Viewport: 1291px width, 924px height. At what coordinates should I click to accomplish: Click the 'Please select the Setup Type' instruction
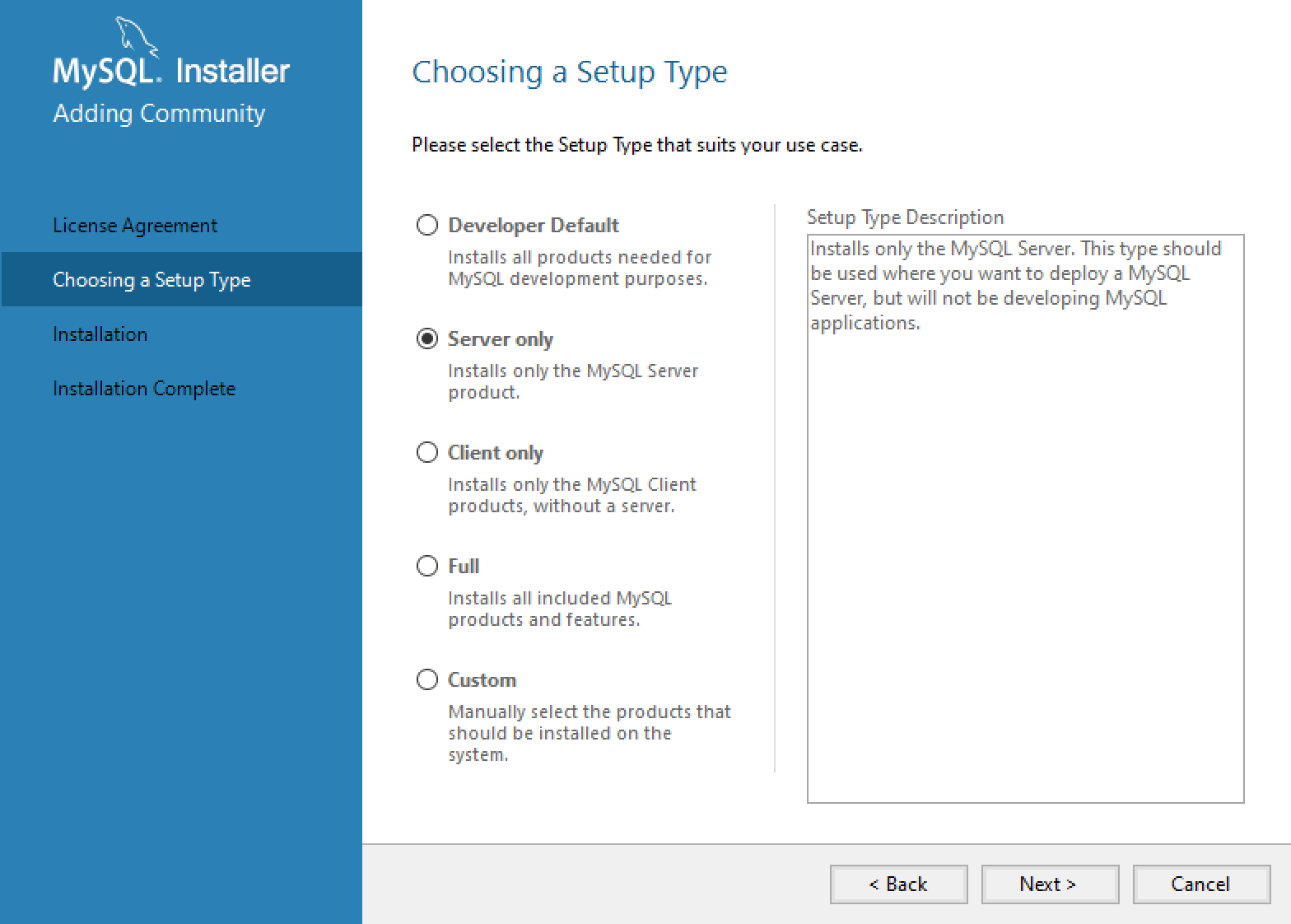[x=636, y=145]
